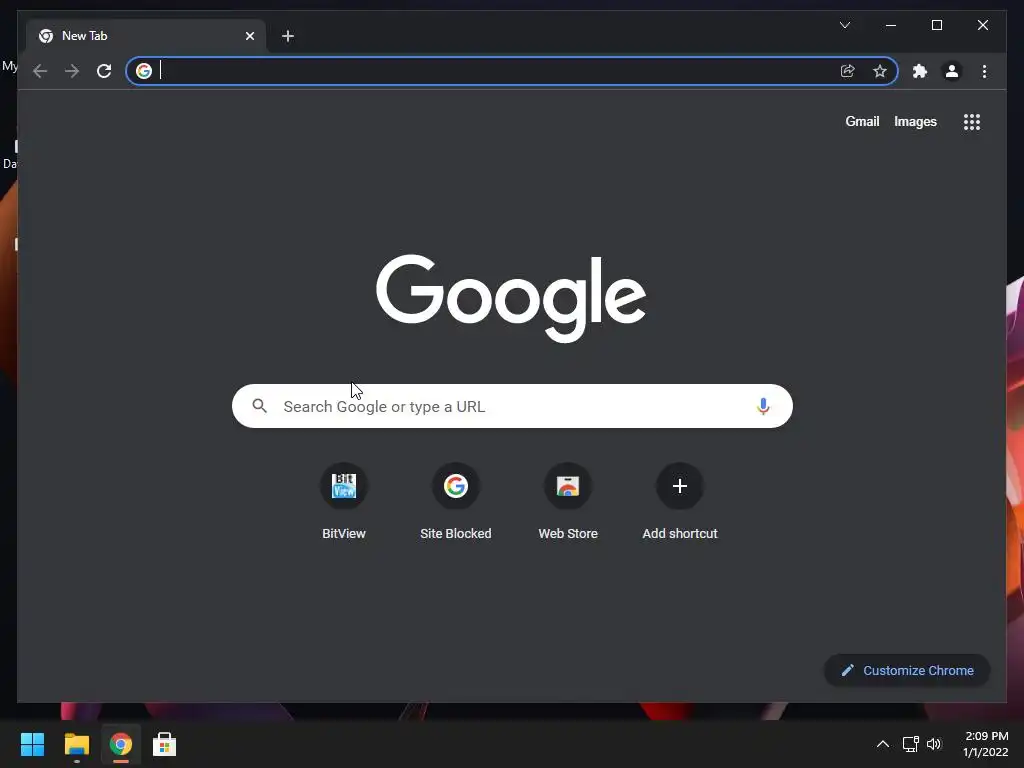Click the network tray icon
This screenshot has height=768, width=1024.
tap(910, 744)
